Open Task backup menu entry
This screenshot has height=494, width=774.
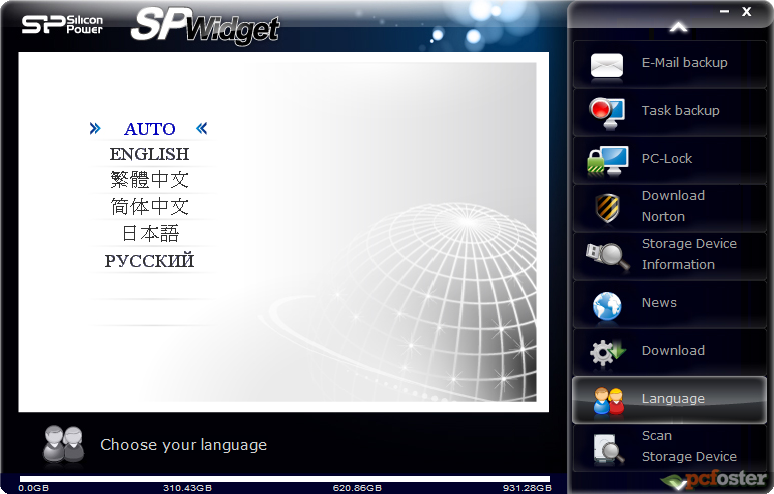pos(669,113)
